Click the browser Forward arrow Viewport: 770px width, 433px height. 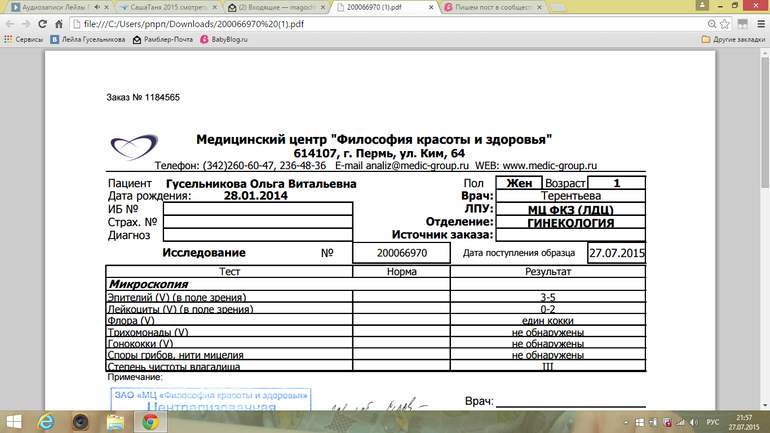tap(27, 23)
